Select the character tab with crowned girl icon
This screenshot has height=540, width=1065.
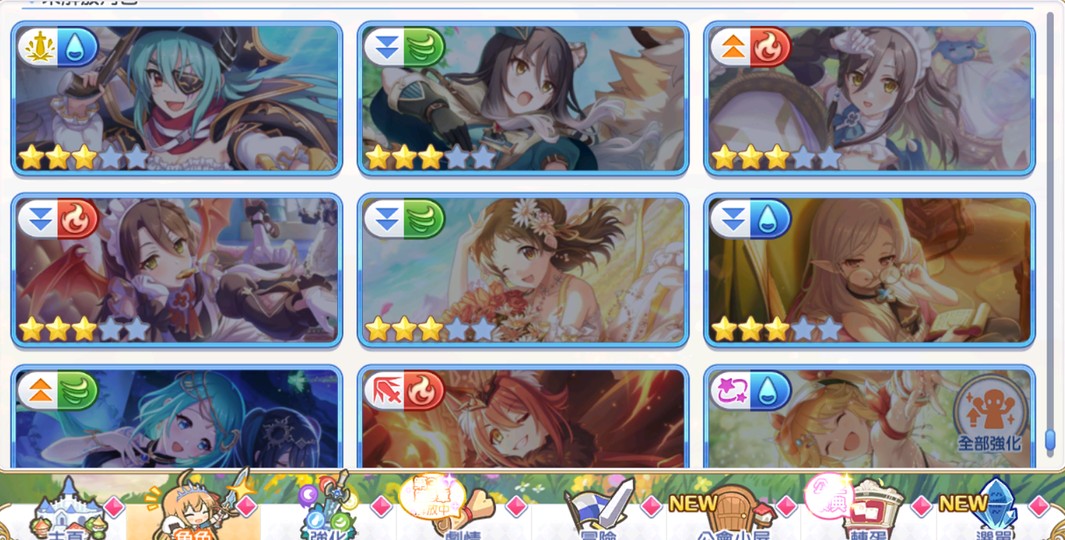point(197,506)
